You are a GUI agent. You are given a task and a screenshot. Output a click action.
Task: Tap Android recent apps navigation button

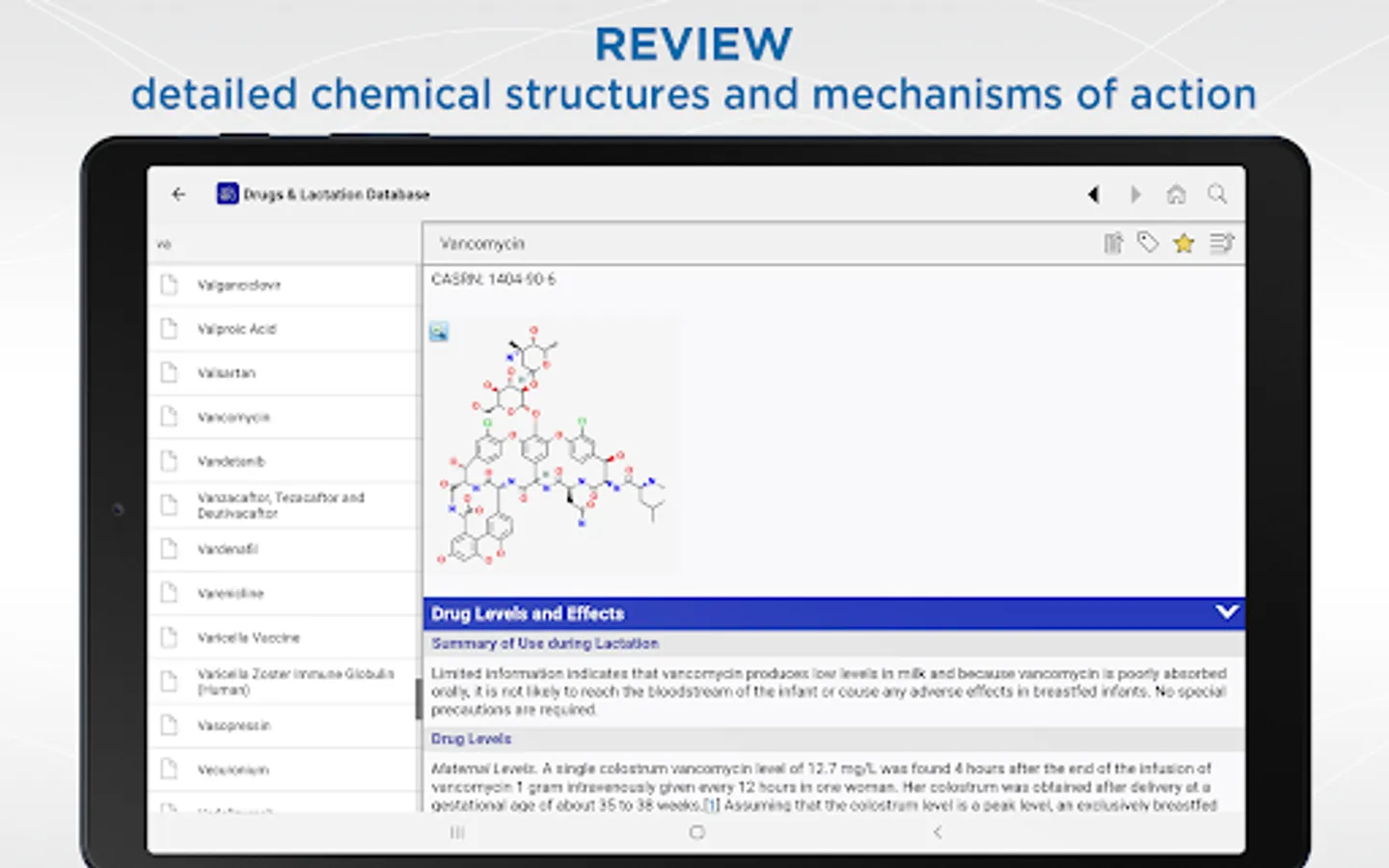click(x=457, y=832)
